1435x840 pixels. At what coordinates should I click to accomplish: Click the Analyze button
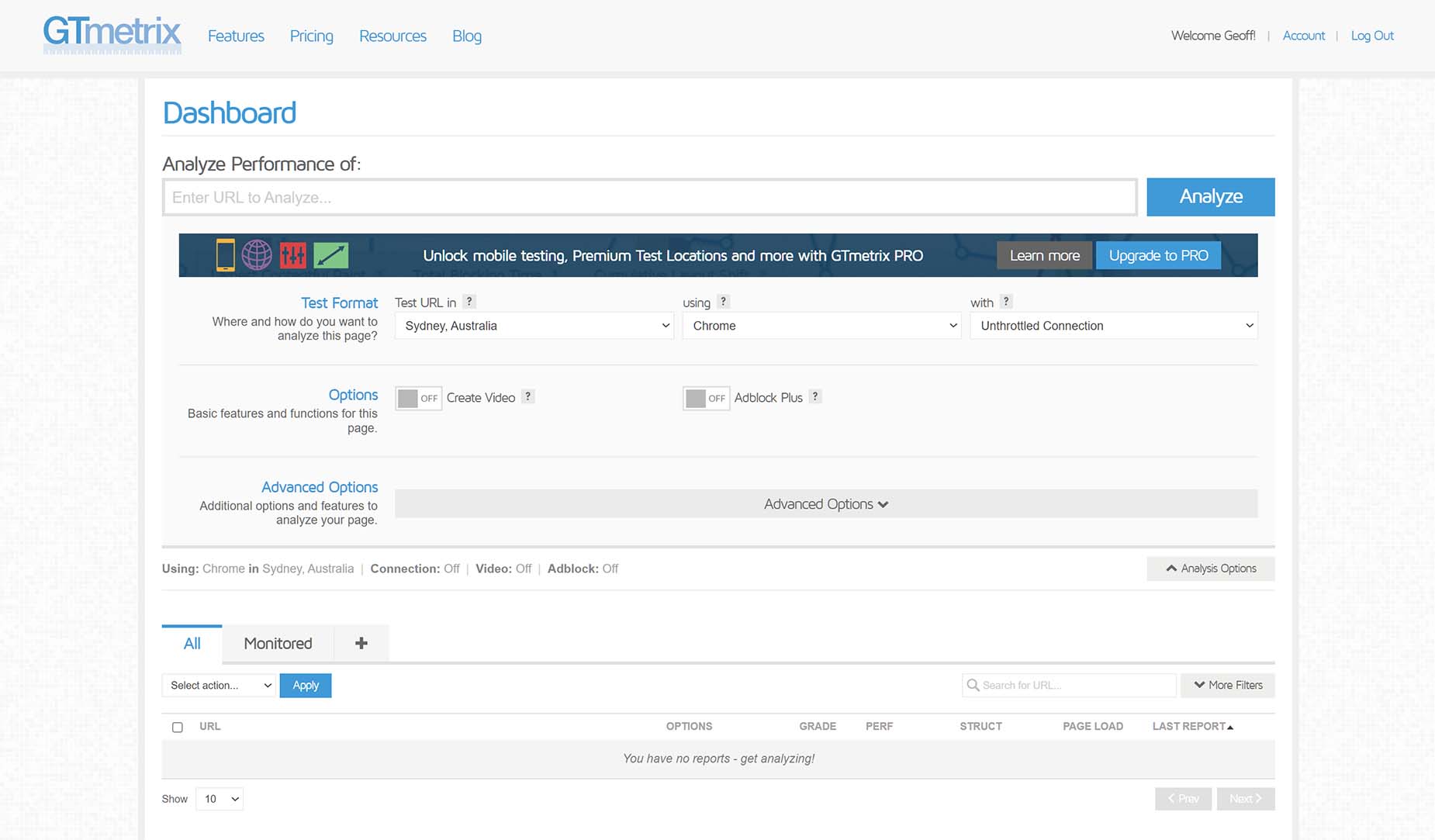coord(1211,197)
